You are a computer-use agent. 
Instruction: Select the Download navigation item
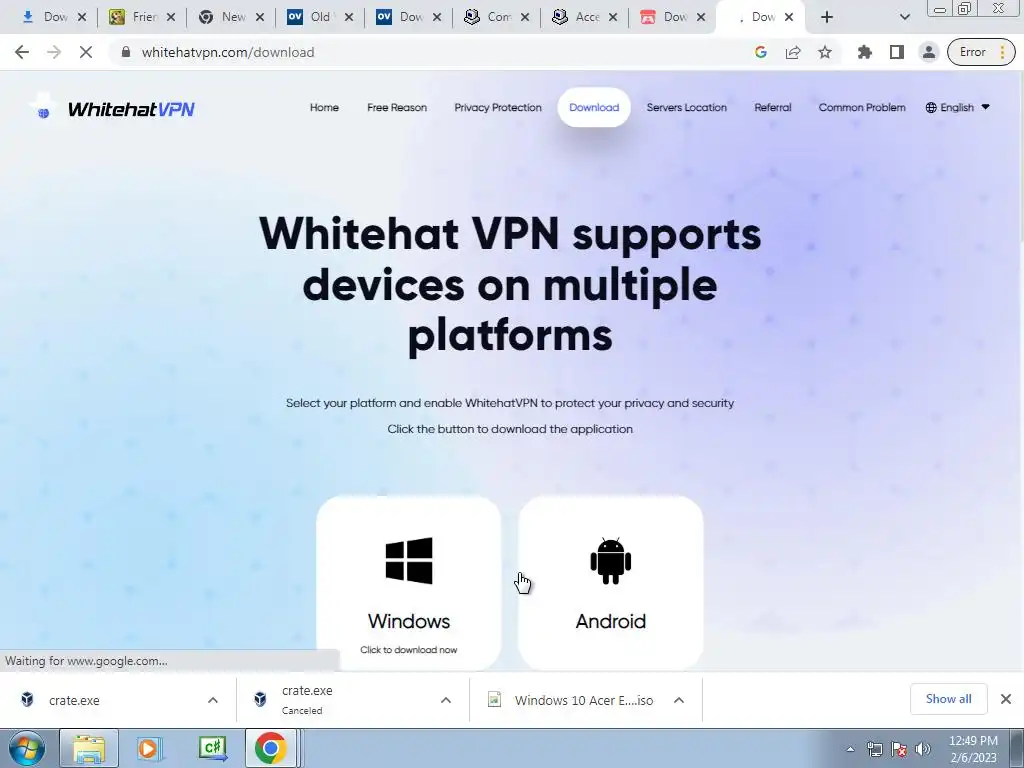pyautogui.click(x=594, y=107)
